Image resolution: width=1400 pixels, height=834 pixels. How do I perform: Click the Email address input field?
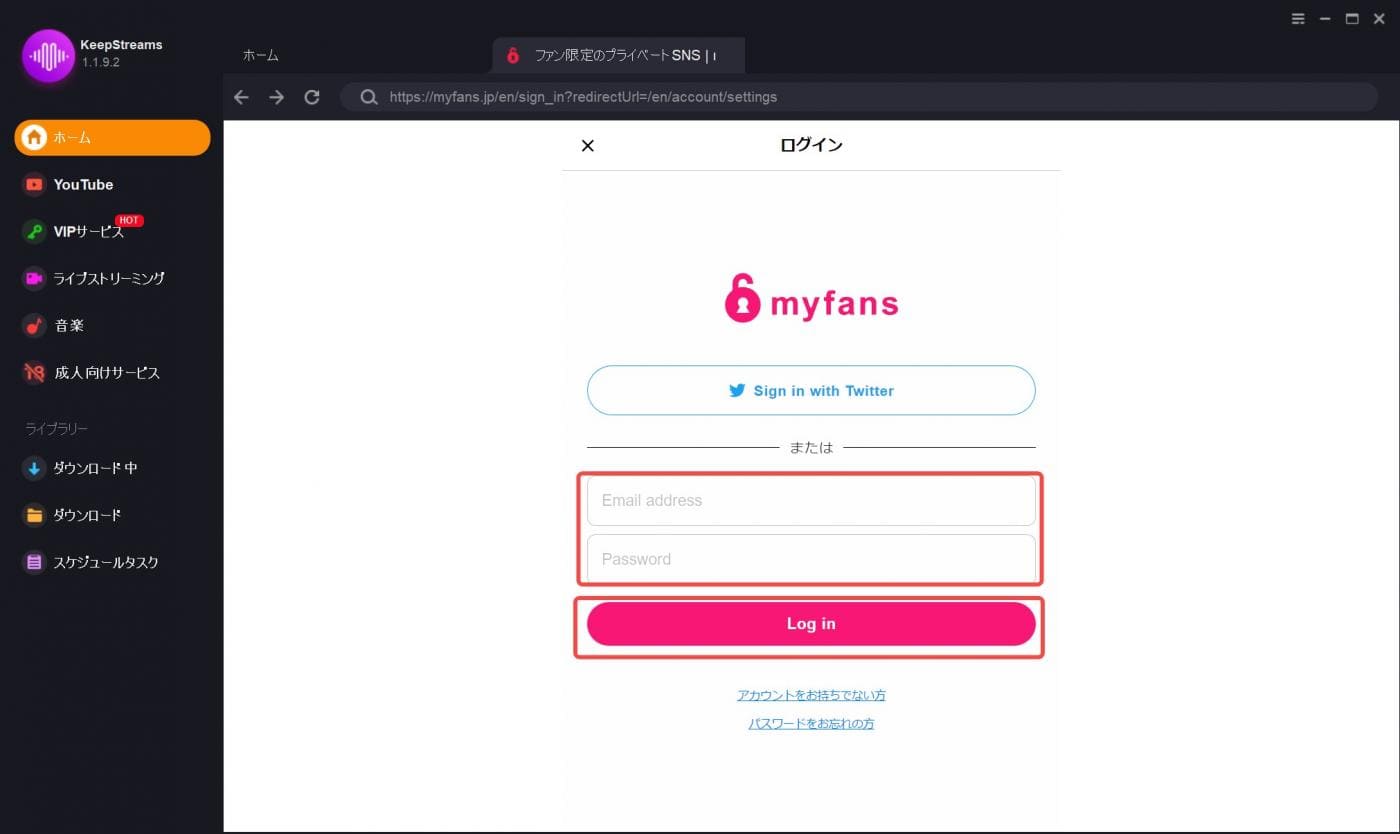pos(810,500)
